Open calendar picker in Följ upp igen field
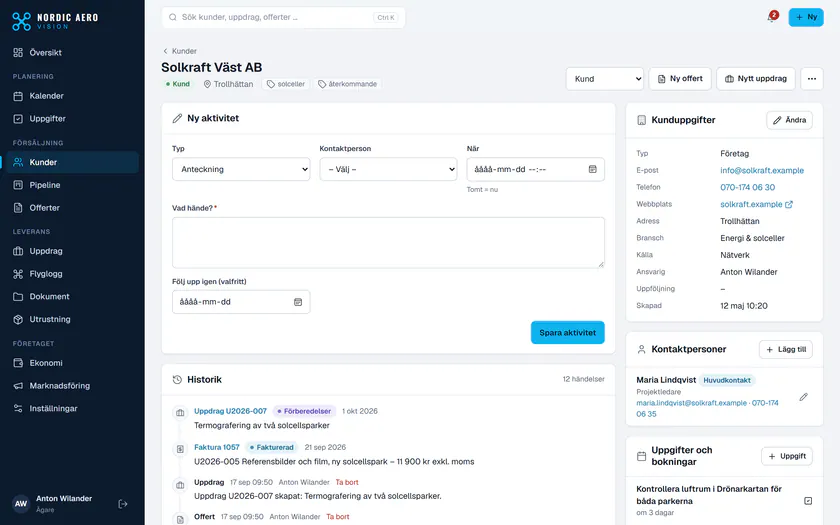 (298, 302)
